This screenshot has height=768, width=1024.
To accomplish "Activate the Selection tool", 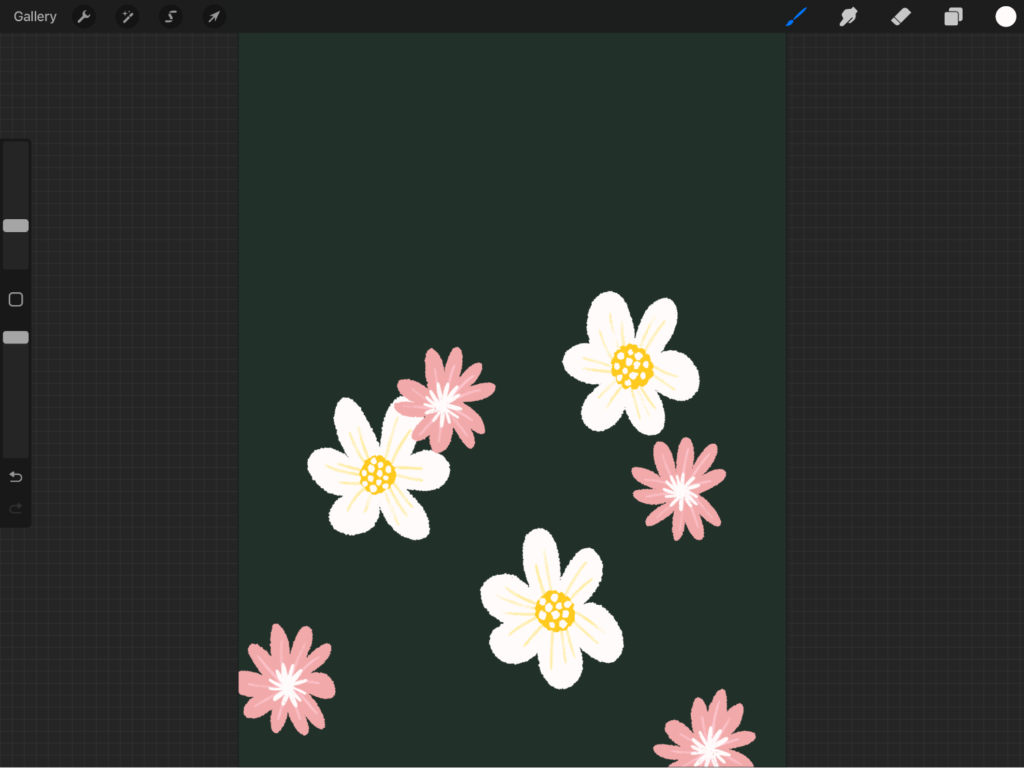I will point(170,16).
